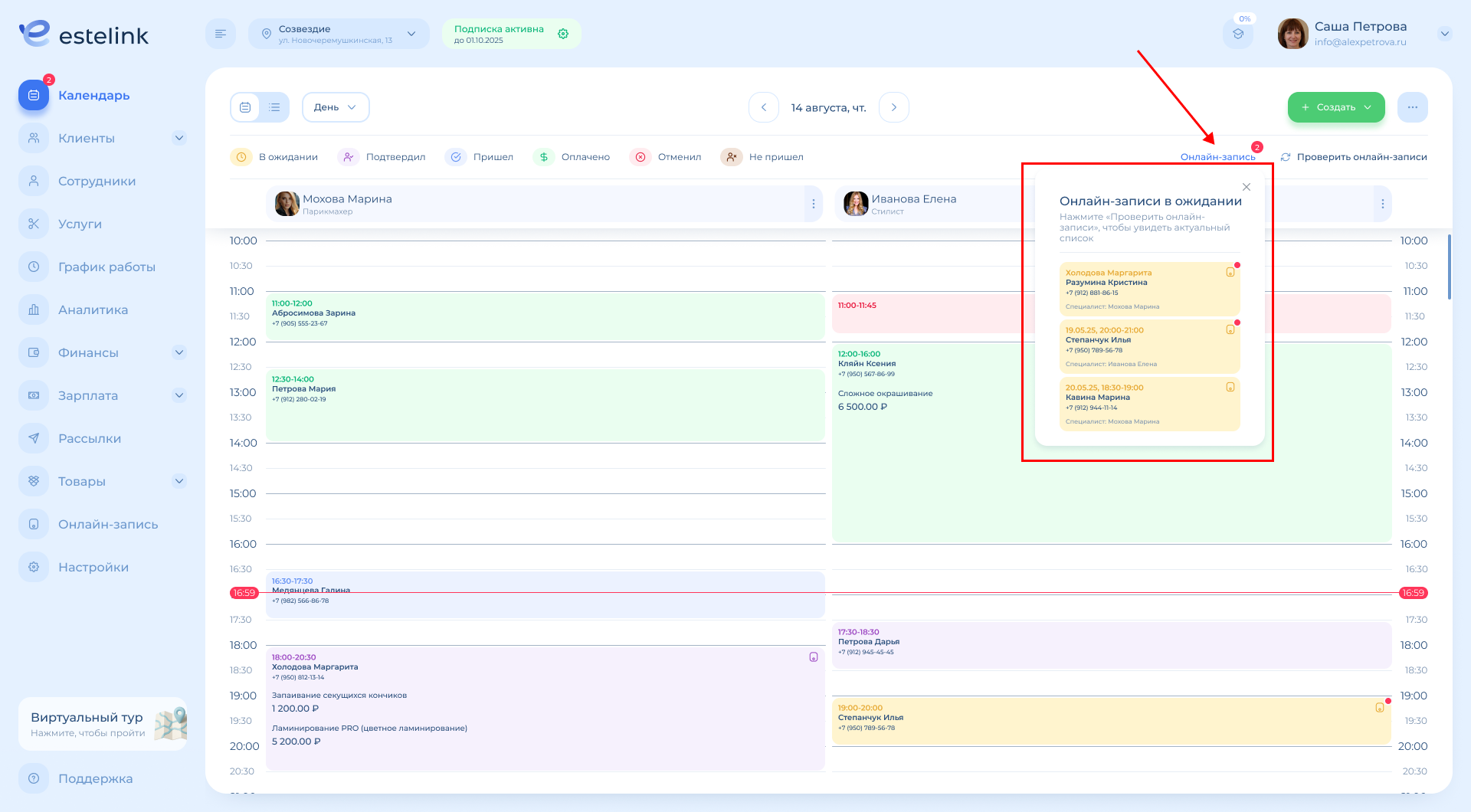Filter by В ожидании status
Viewport: 1471px width, 812px height.
tap(274, 157)
